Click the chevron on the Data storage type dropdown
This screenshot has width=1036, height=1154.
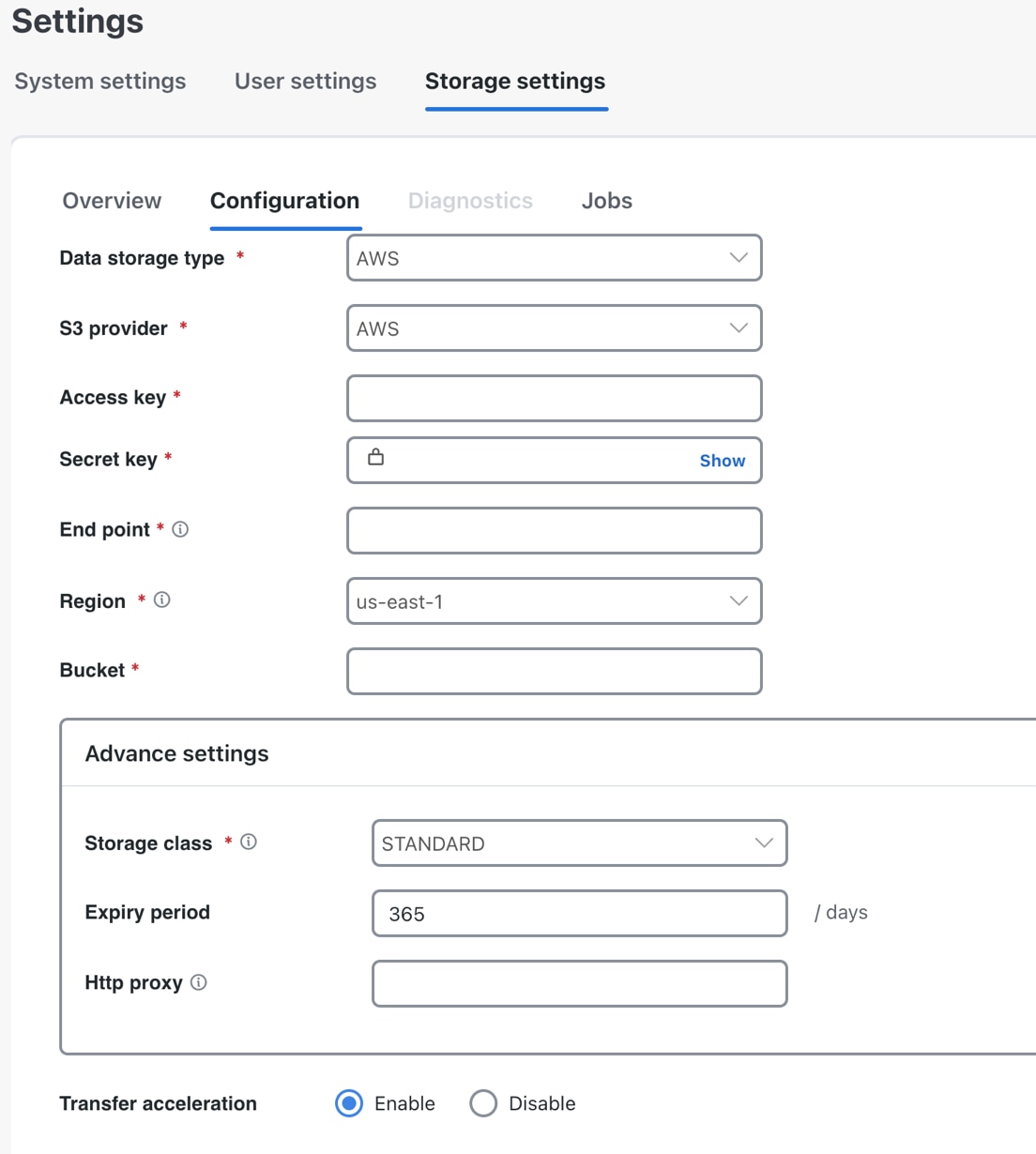pyautogui.click(x=739, y=257)
